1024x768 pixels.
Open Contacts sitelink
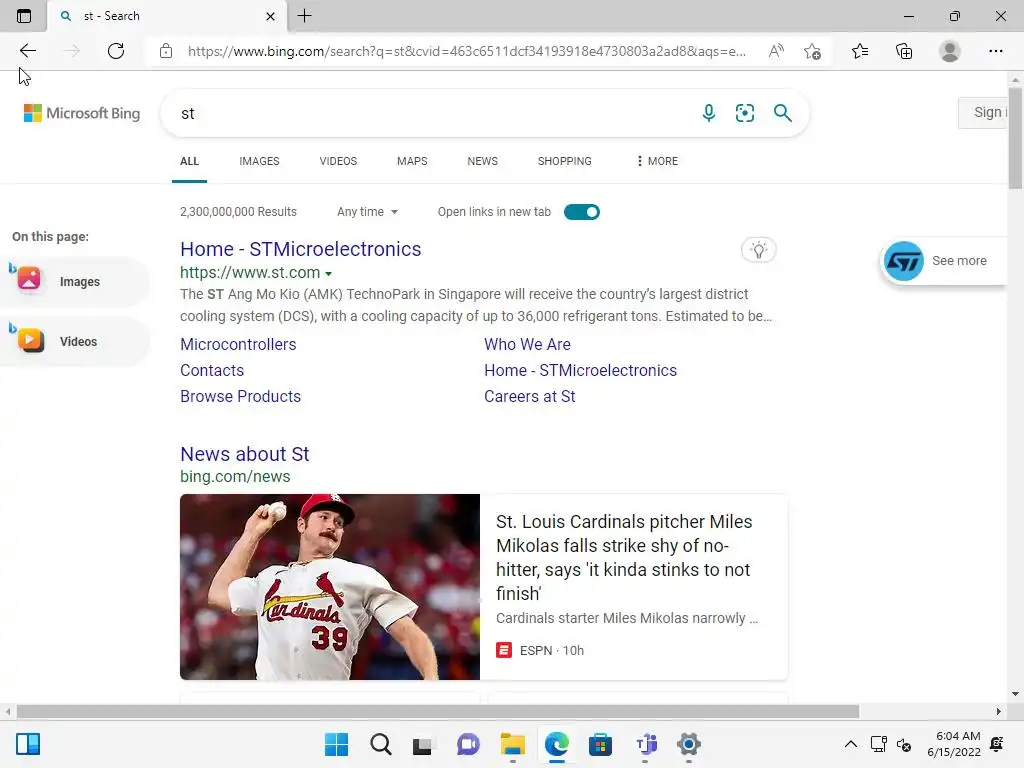[x=212, y=370]
